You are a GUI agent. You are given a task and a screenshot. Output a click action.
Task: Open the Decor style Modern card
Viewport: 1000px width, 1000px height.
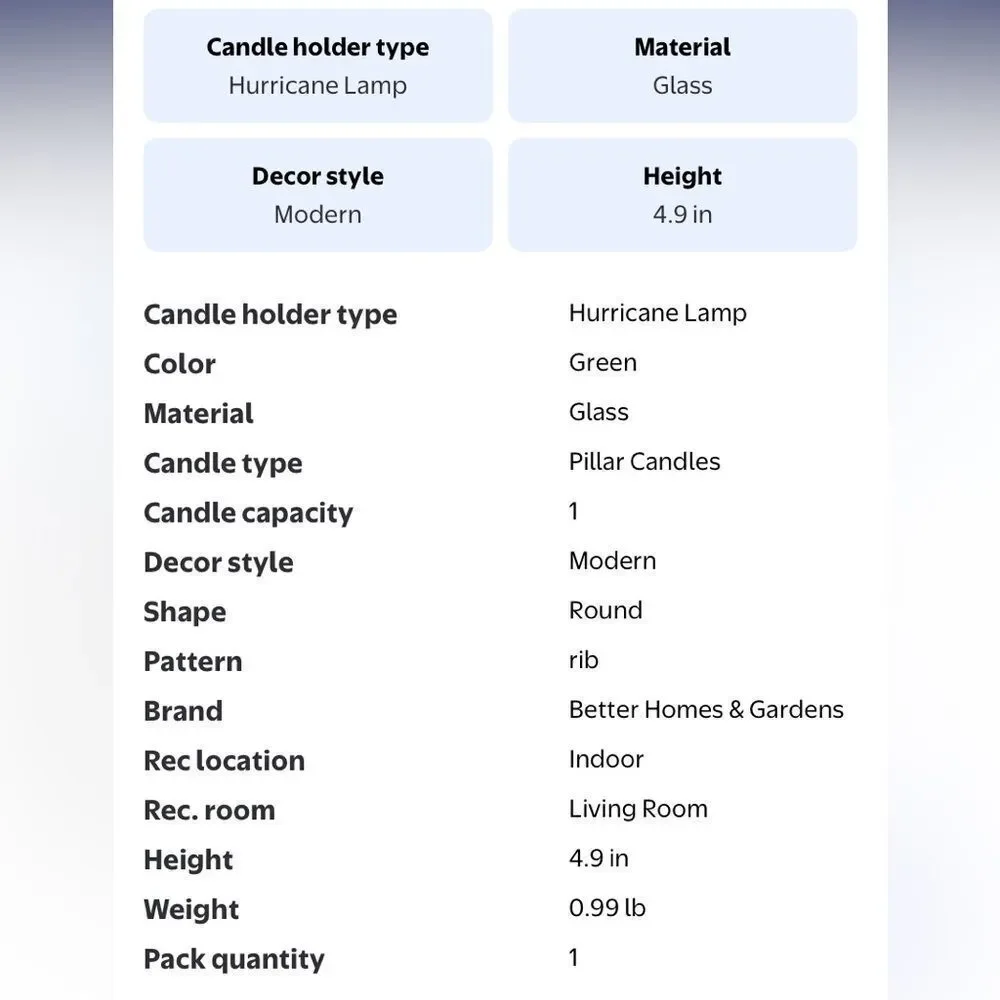click(318, 195)
